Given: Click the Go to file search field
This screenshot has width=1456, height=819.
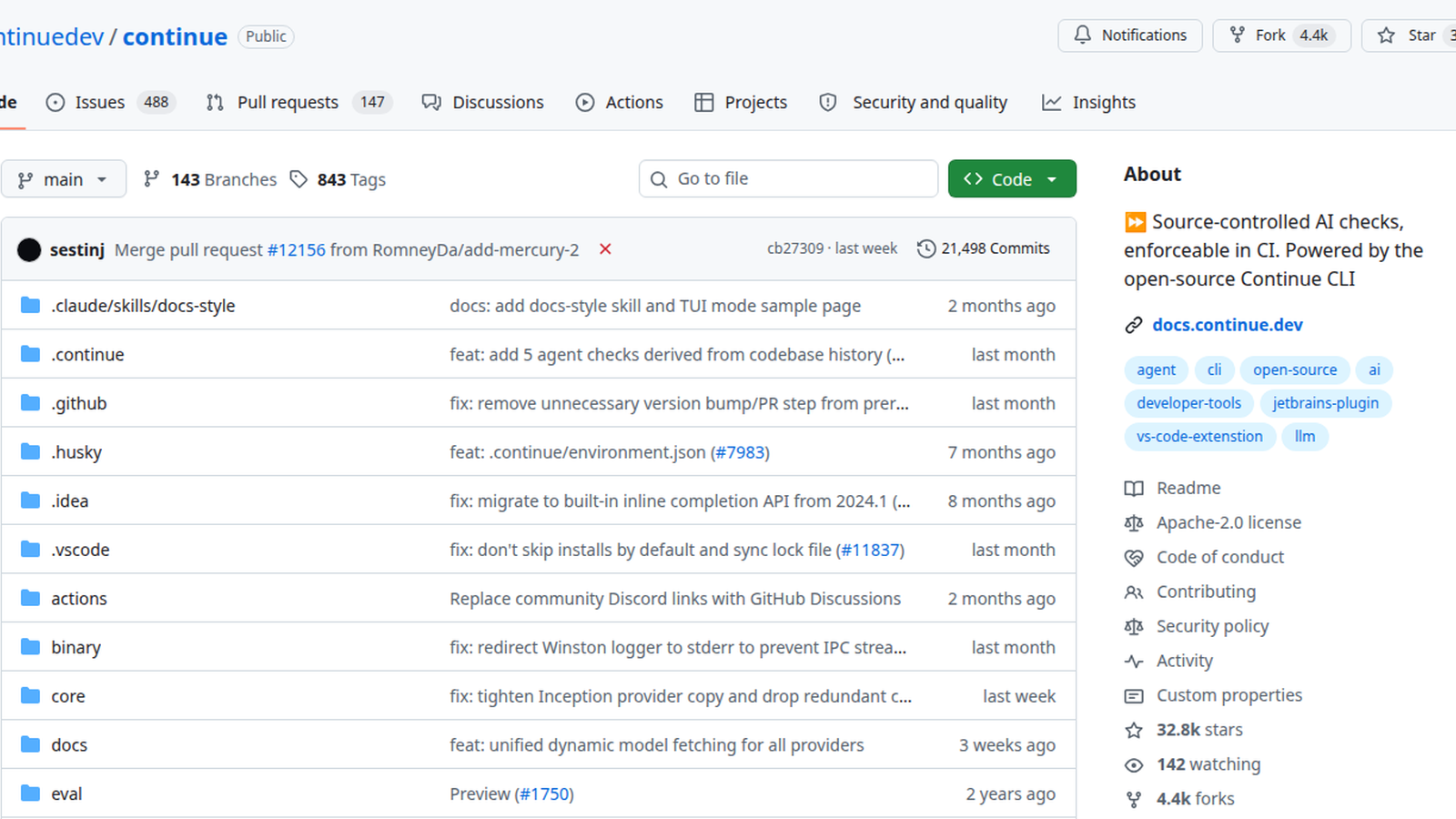Looking at the screenshot, I should coord(788,178).
